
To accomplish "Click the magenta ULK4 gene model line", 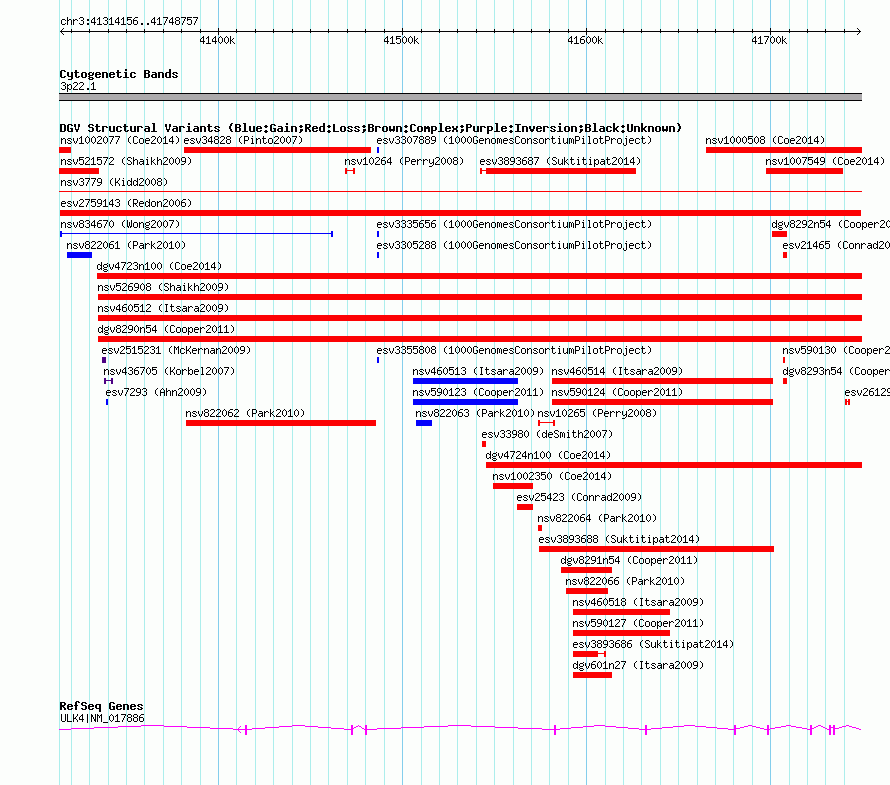I will (460, 729).
